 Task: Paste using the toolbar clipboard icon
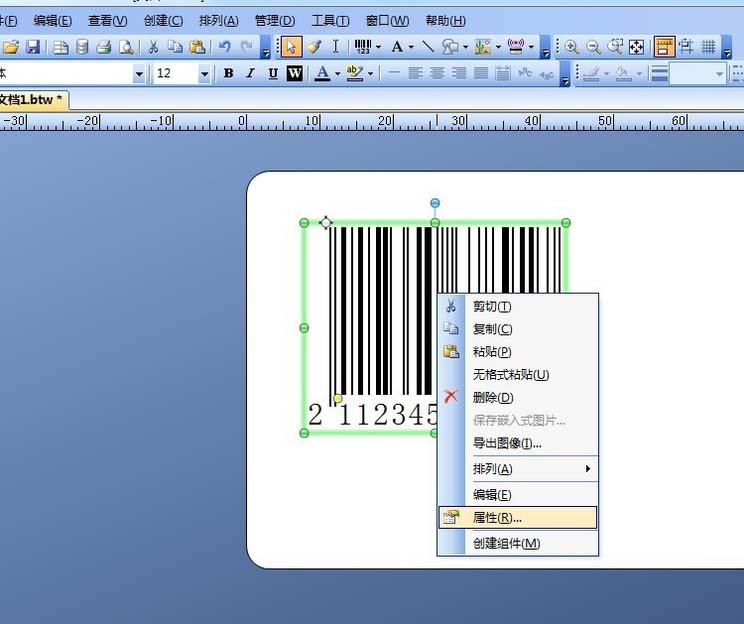(x=197, y=47)
